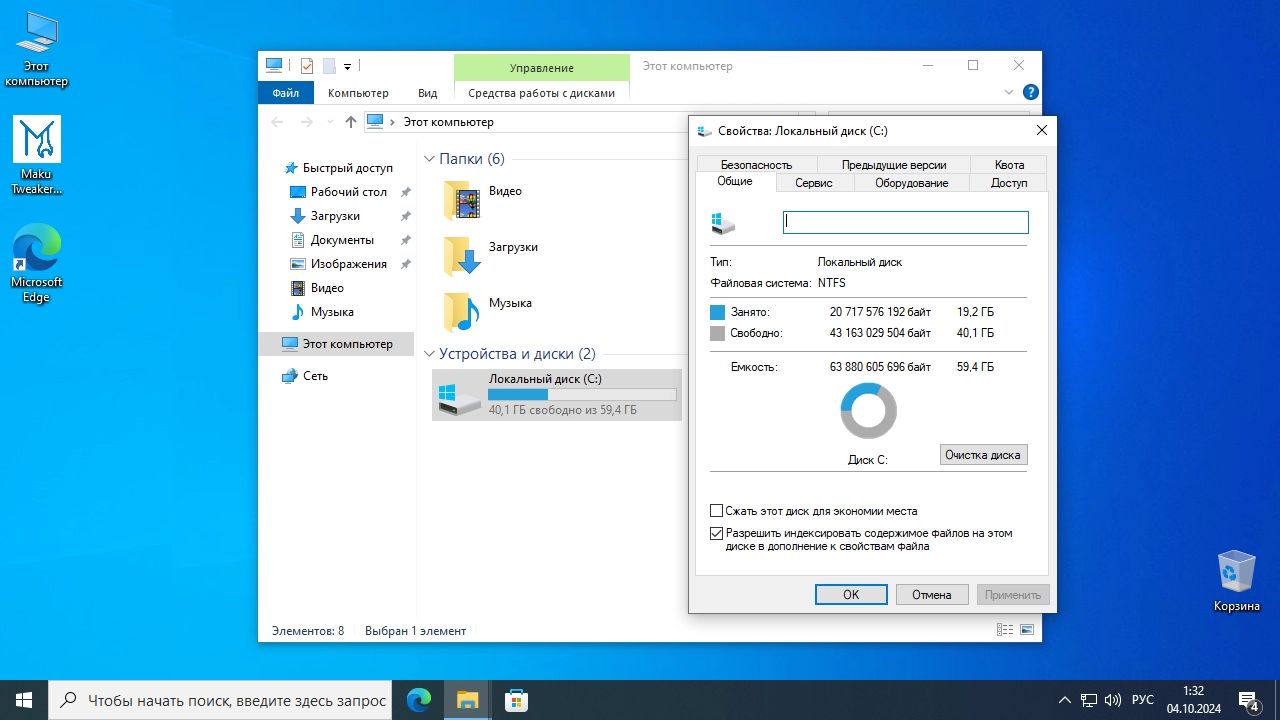Open Quick Access Toolbar customize dropdown

coord(347,66)
